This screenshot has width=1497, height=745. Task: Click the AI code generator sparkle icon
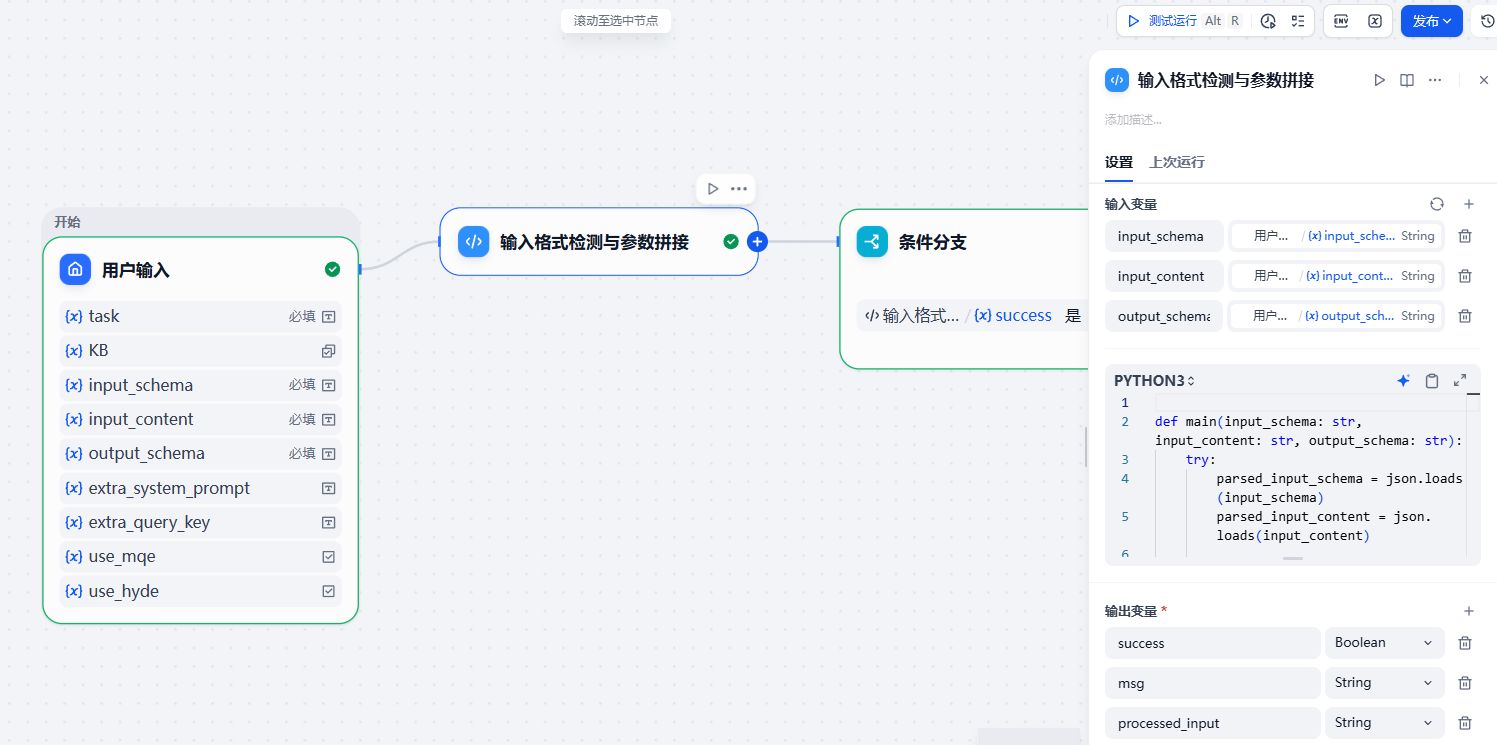[x=1404, y=381]
